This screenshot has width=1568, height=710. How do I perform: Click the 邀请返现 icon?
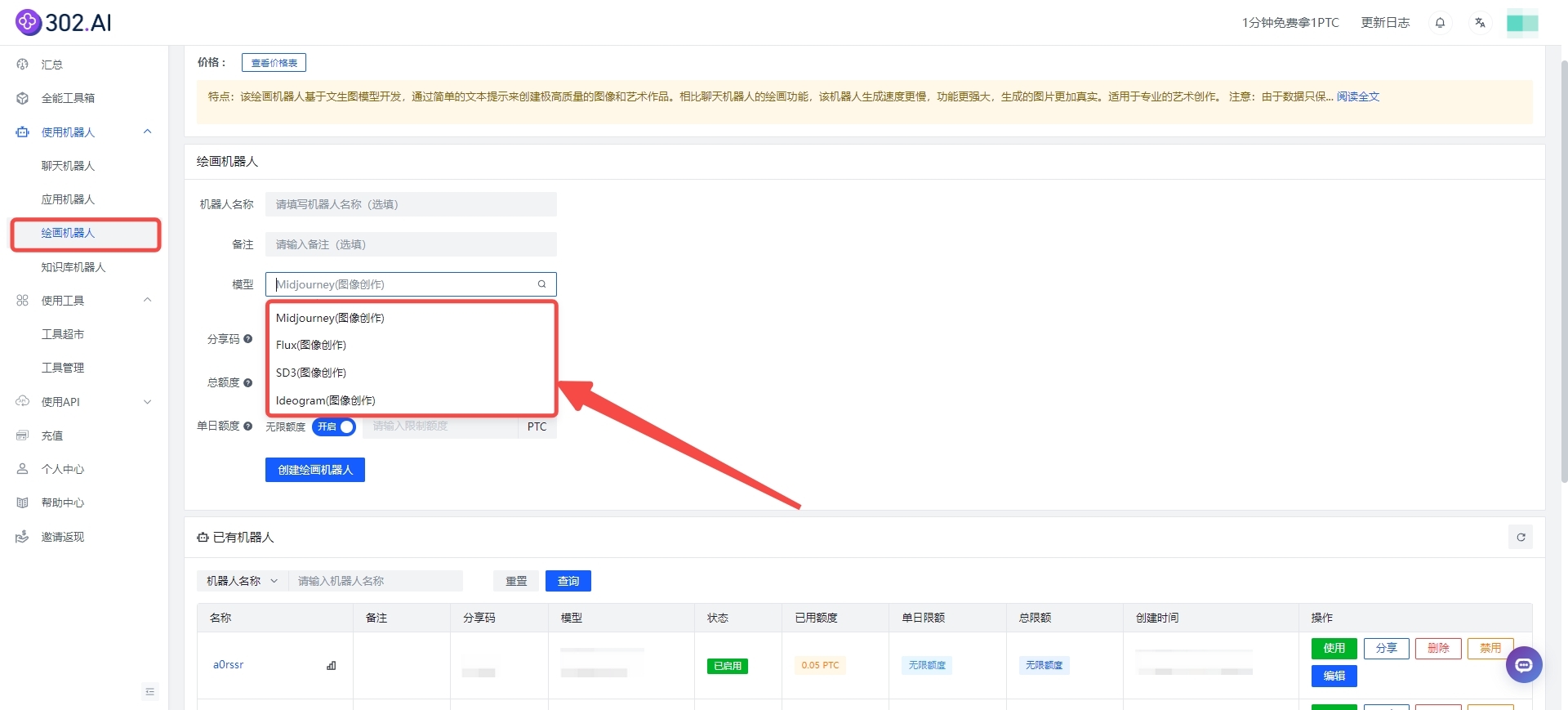(x=23, y=537)
